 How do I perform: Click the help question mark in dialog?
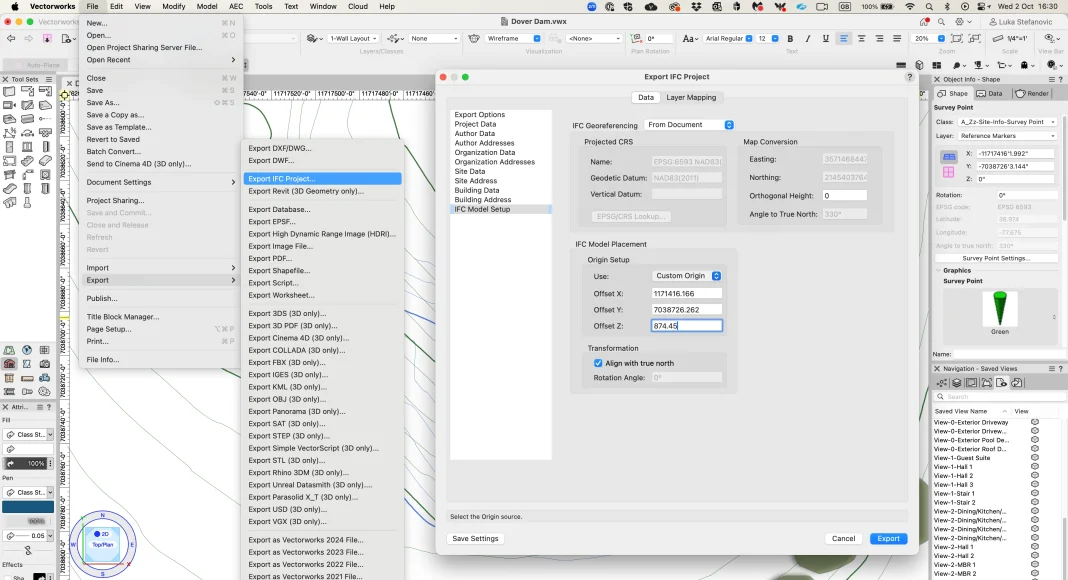point(909,77)
